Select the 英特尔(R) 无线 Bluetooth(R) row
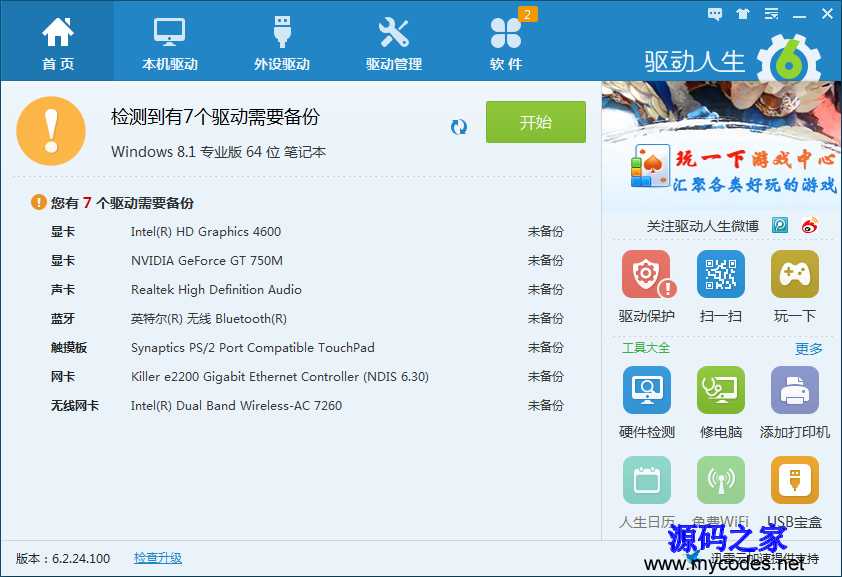This screenshot has height=577, width=842. coord(307,319)
